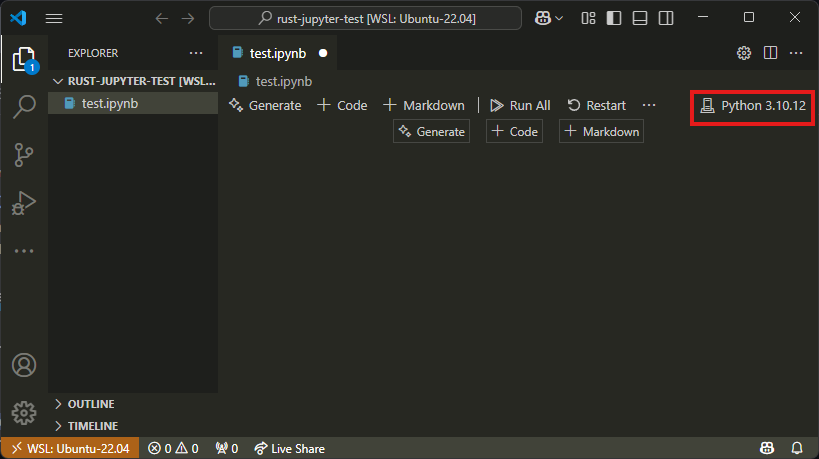Toggle the bottom panel
819x459 pixels.
[640, 18]
